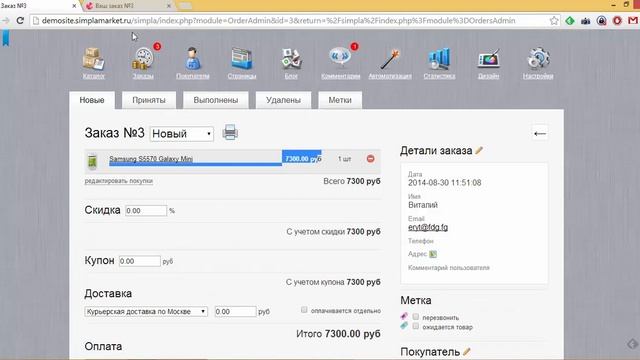Click the highlighted 7300.00 руб price
The image size is (640, 360).
(x=302, y=158)
